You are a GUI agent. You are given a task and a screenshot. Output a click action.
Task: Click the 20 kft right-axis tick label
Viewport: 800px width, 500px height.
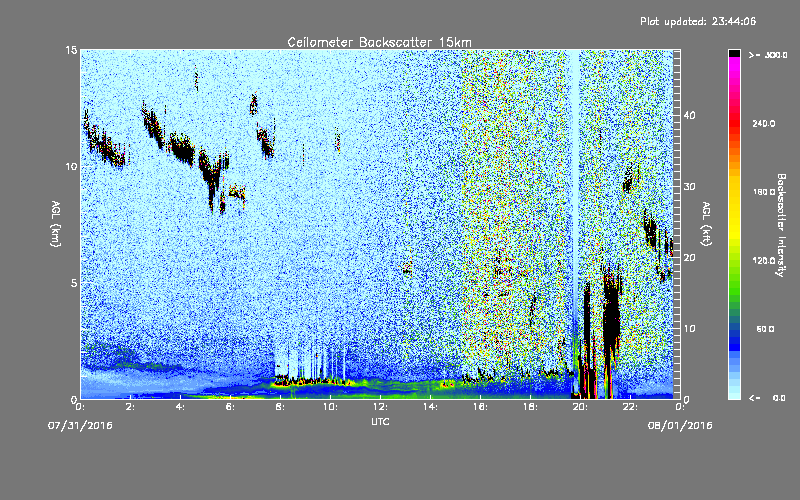tap(689, 258)
